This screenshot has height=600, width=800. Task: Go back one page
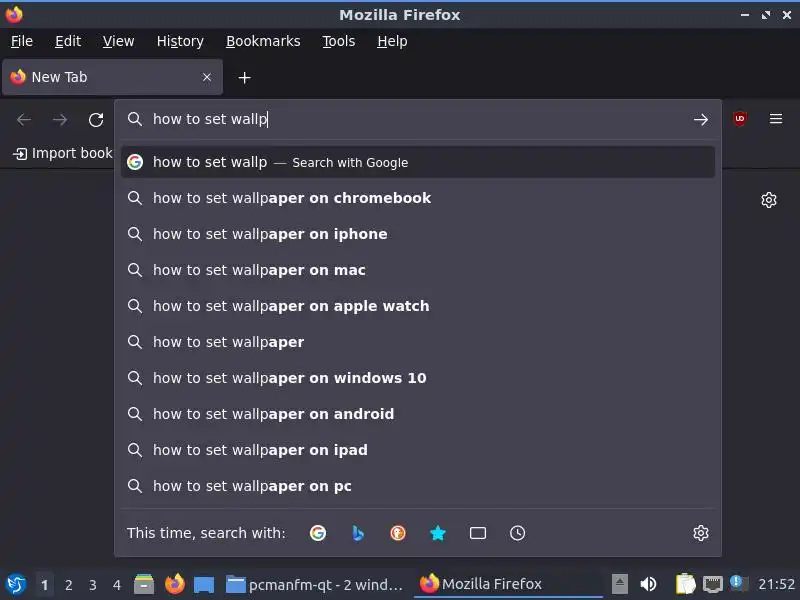(x=24, y=120)
